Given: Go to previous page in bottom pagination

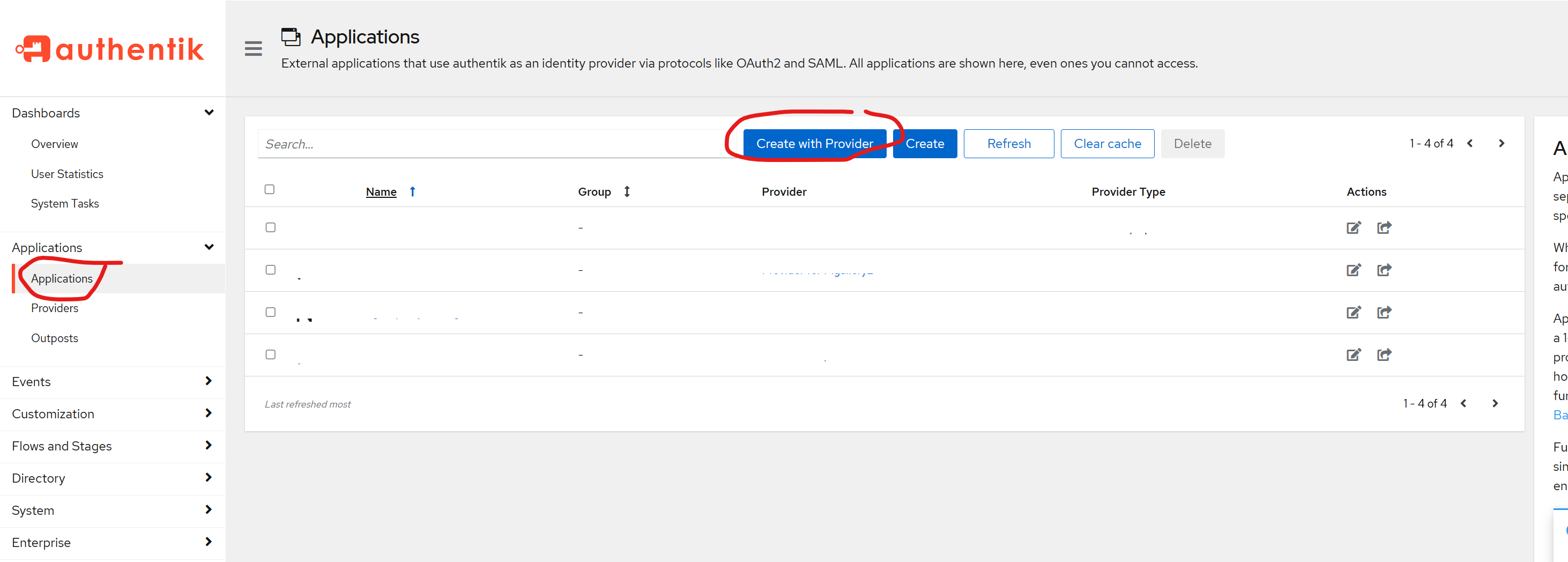Looking at the screenshot, I should coord(1463,404).
